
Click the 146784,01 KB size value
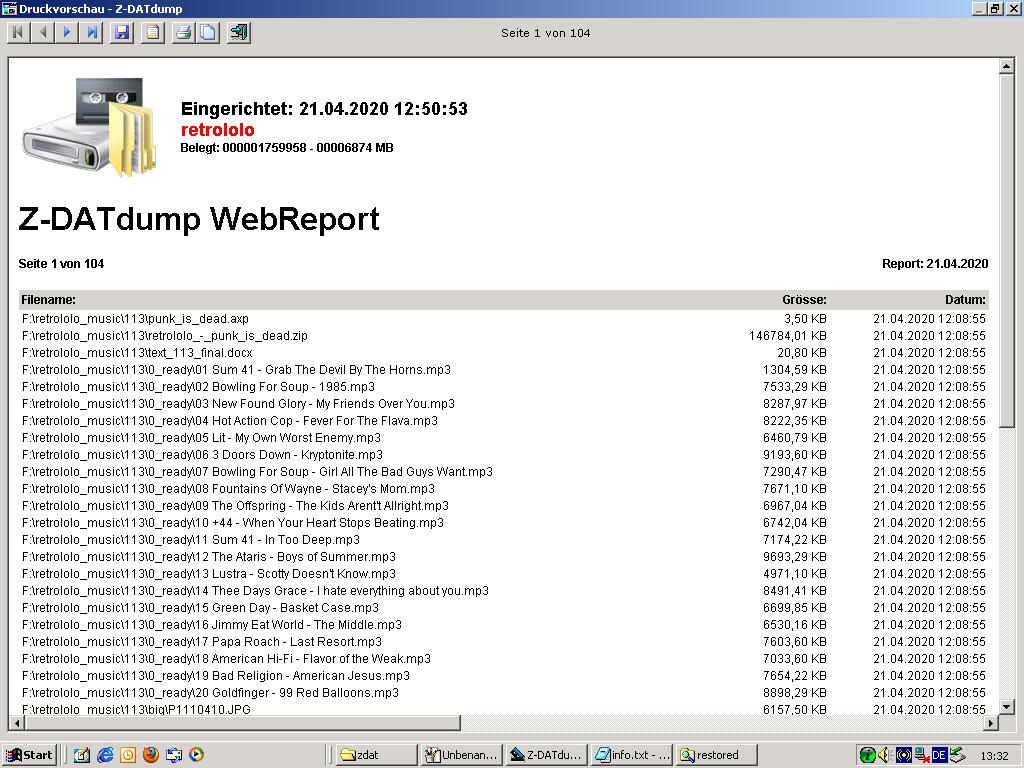(788, 336)
